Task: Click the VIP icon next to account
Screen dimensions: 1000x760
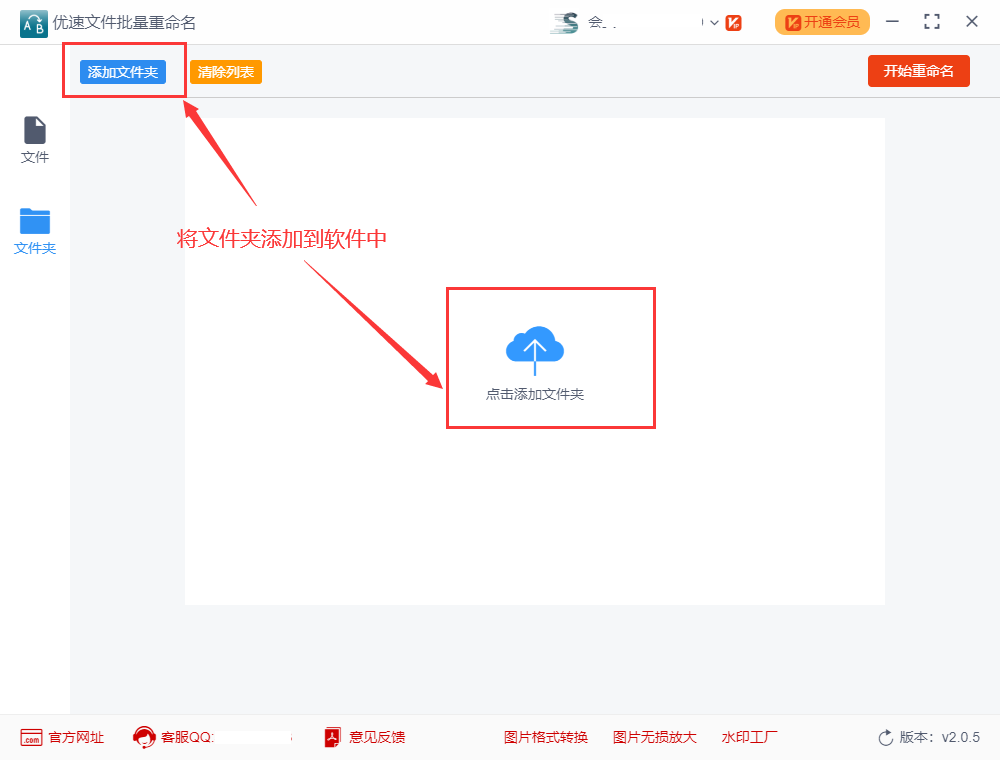Action: point(733,21)
